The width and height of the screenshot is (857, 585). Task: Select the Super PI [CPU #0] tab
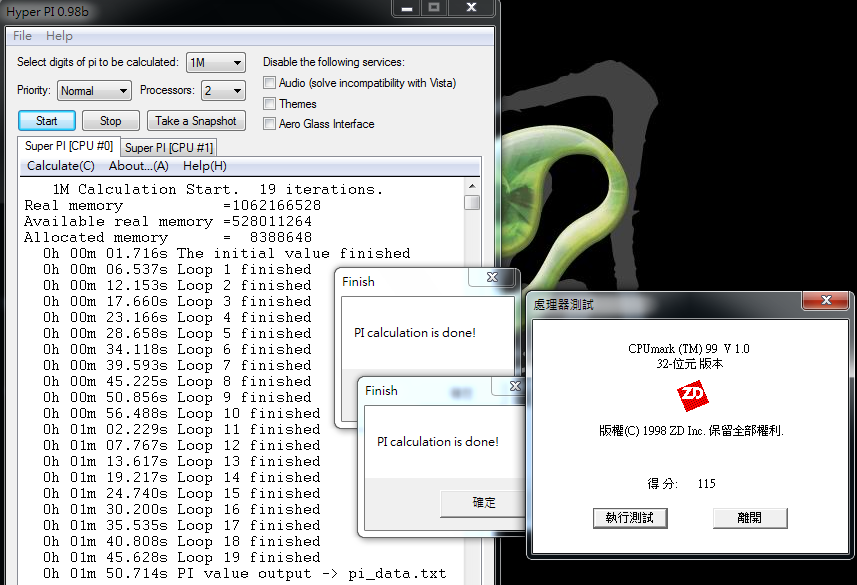pos(69,146)
